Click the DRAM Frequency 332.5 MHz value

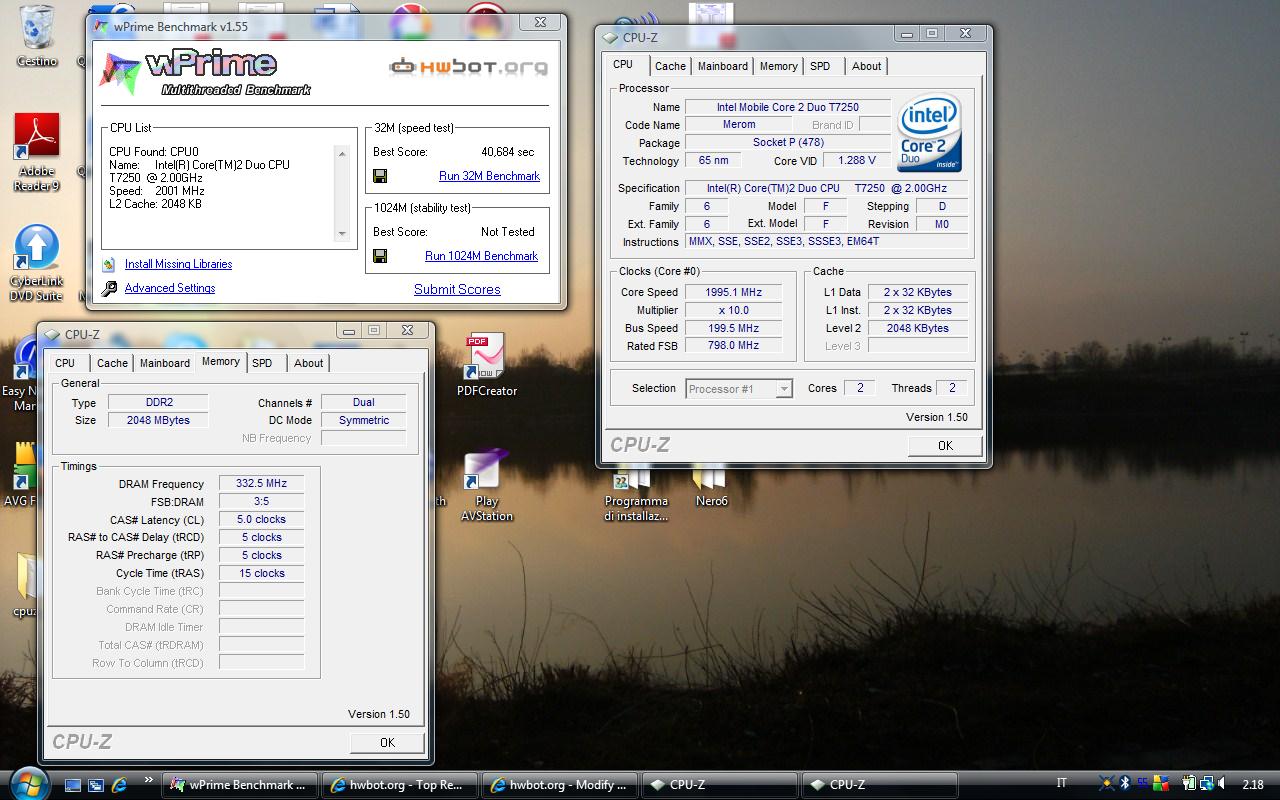(261, 483)
